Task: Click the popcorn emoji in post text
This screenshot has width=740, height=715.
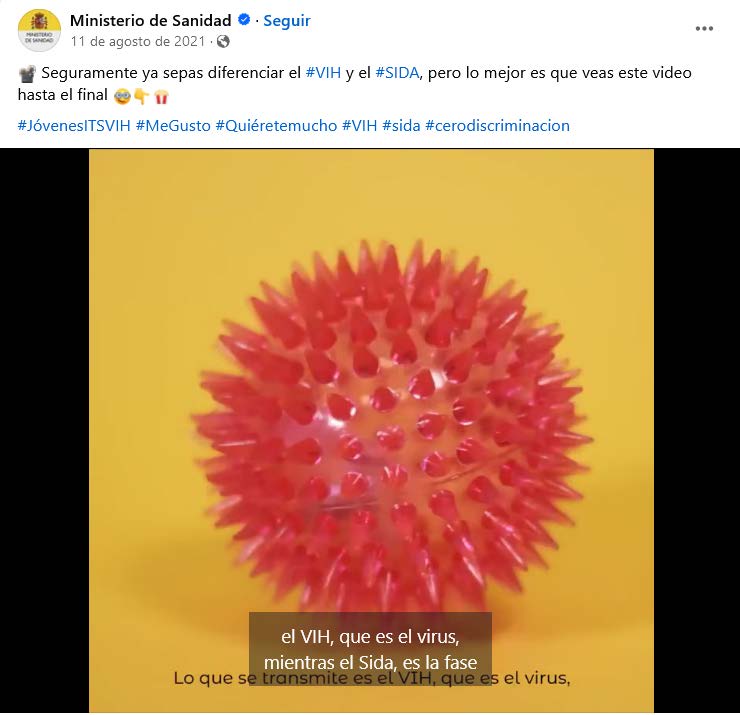Action: (161, 96)
